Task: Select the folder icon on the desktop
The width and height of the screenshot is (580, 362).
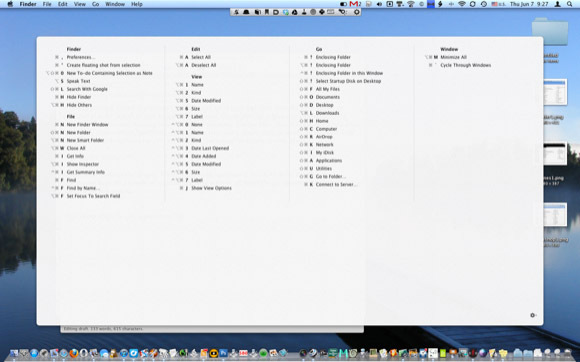Action: pos(550,32)
